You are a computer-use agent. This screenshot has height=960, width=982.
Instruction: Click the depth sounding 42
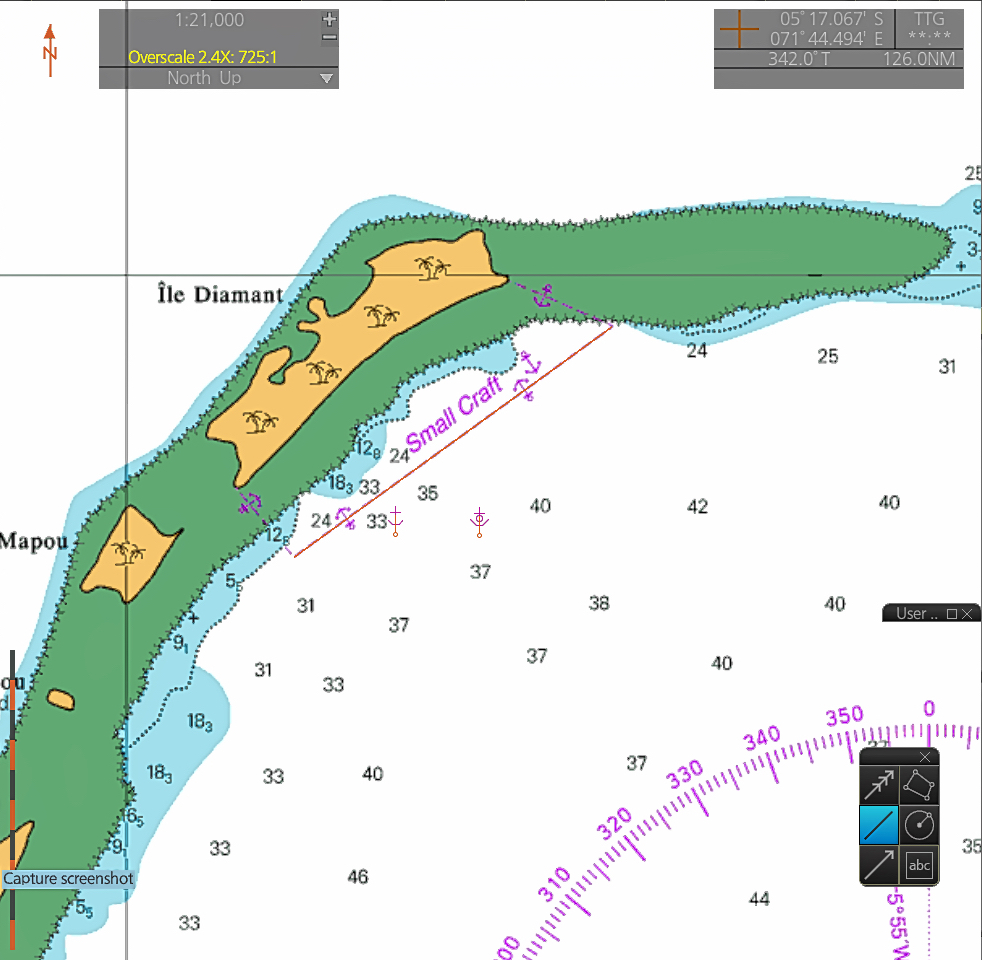[x=697, y=506]
